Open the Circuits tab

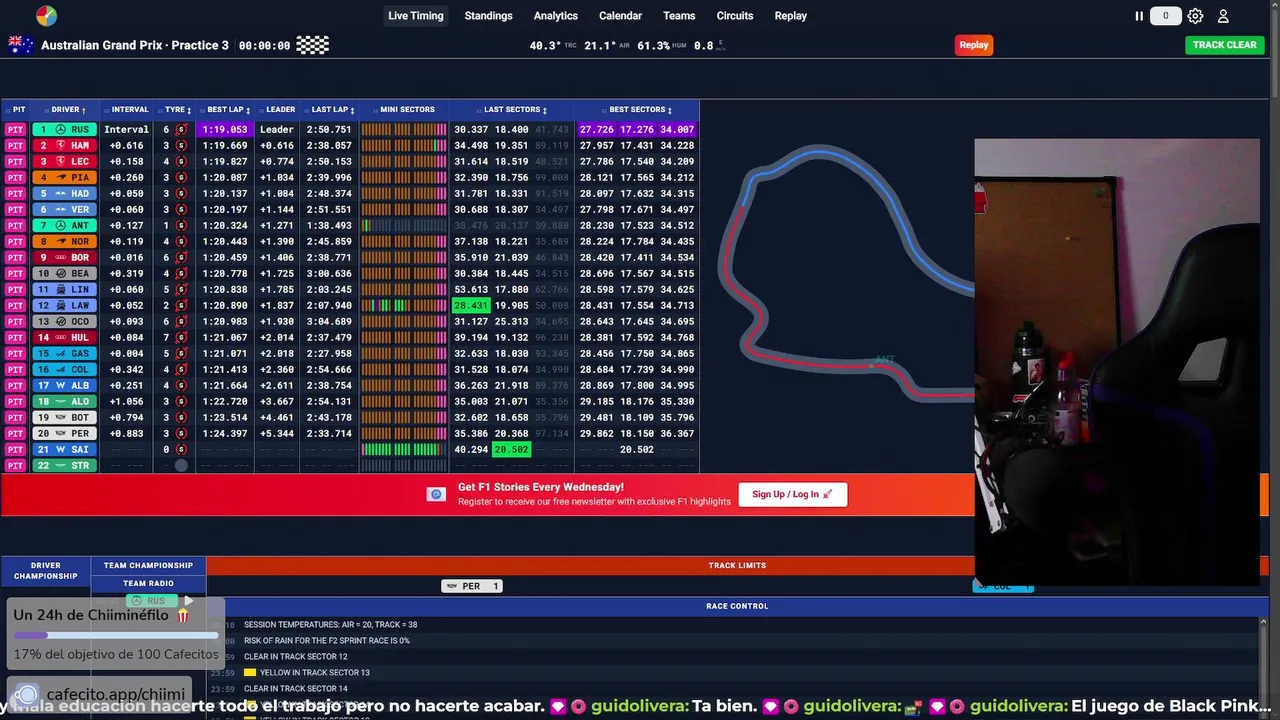[x=735, y=16]
